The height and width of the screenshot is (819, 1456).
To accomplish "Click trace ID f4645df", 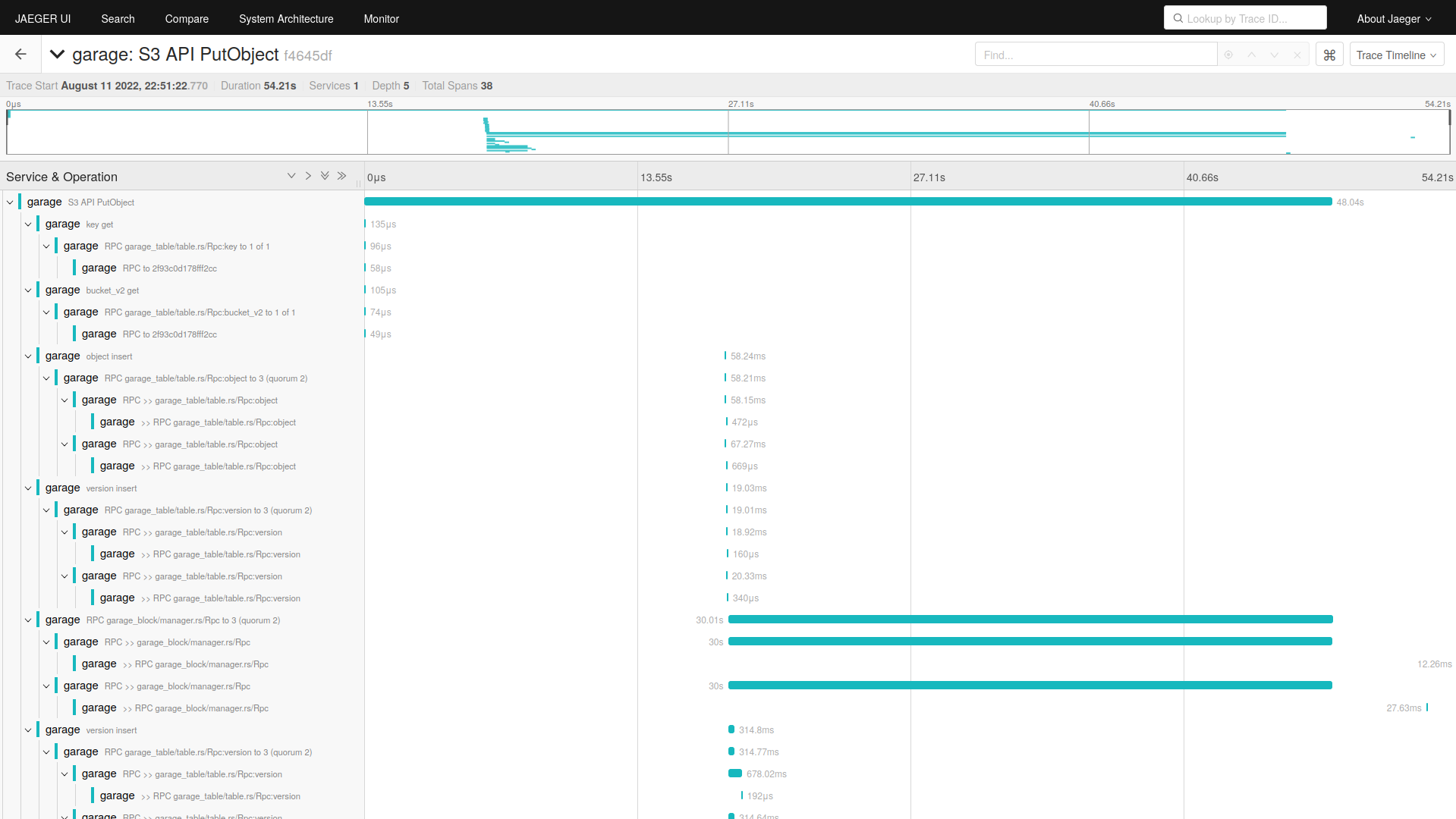I will tap(308, 55).
